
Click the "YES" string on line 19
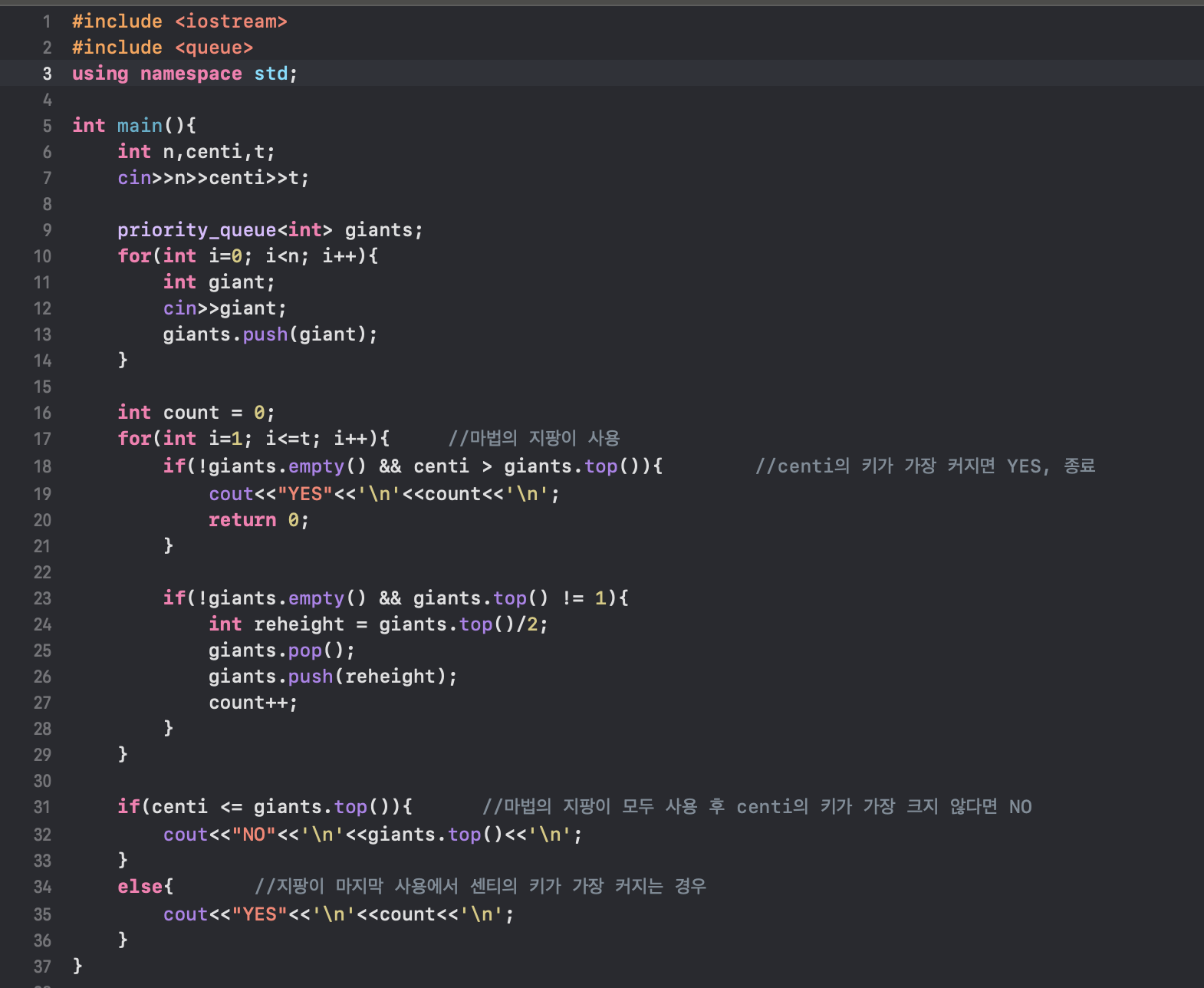click(x=304, y=494)
